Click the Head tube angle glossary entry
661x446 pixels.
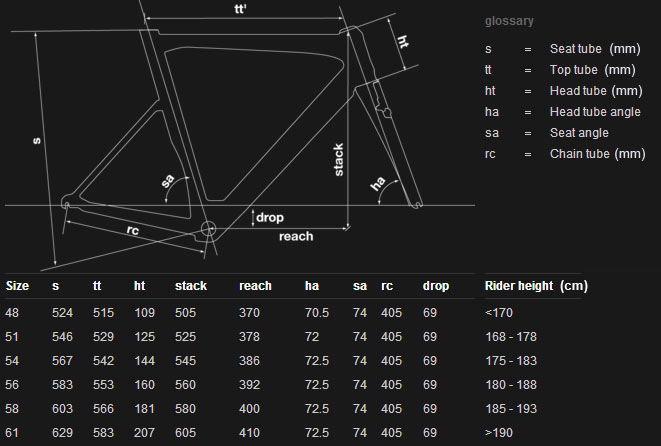pos(595,112)
